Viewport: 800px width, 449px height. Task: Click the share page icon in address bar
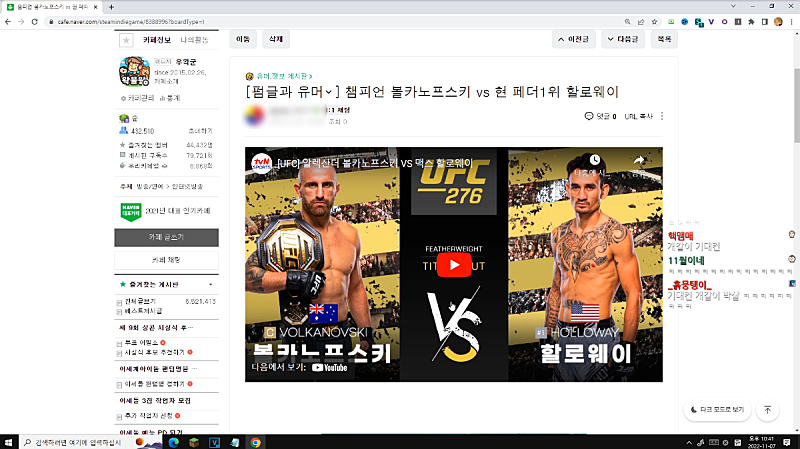(x=641, y=22)
